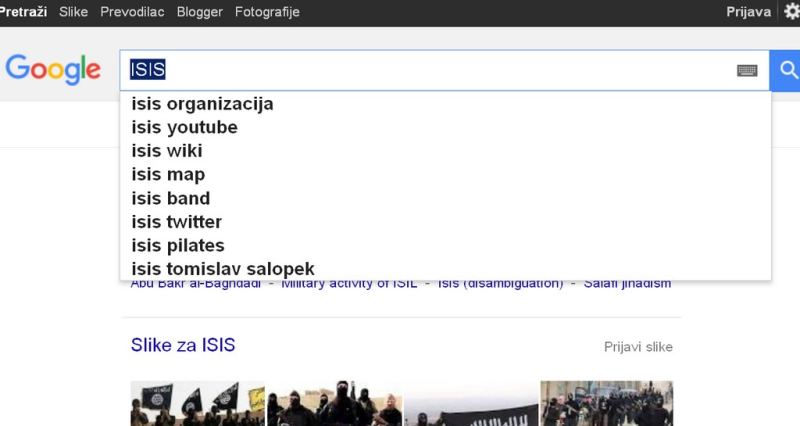The width and height of the screenshot is (800, 426).
Task: Select suggestion 'isis tomislav salopek'
Action: [445, 269]
